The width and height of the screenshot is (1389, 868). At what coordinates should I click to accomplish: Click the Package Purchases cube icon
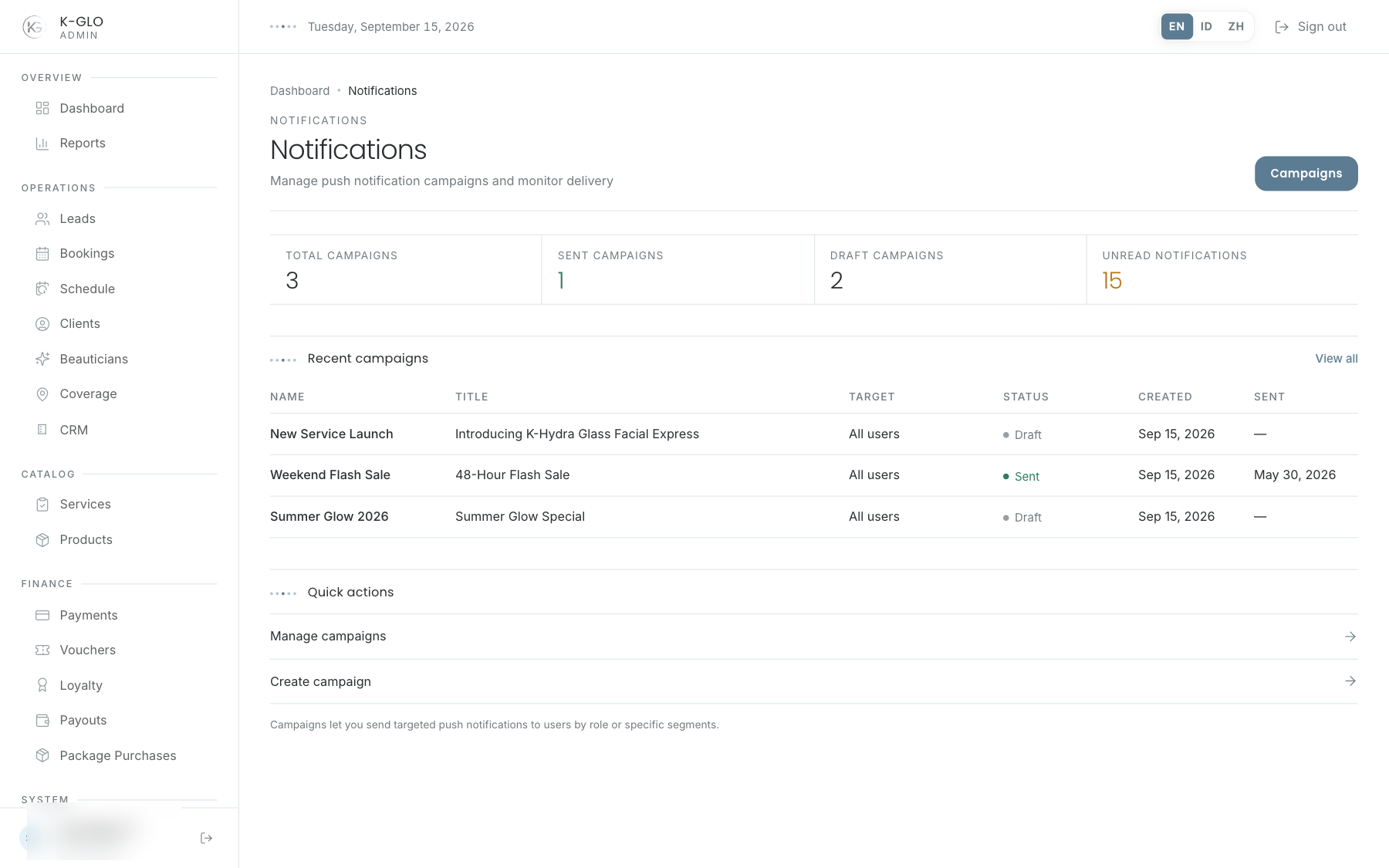click(42, 755)
